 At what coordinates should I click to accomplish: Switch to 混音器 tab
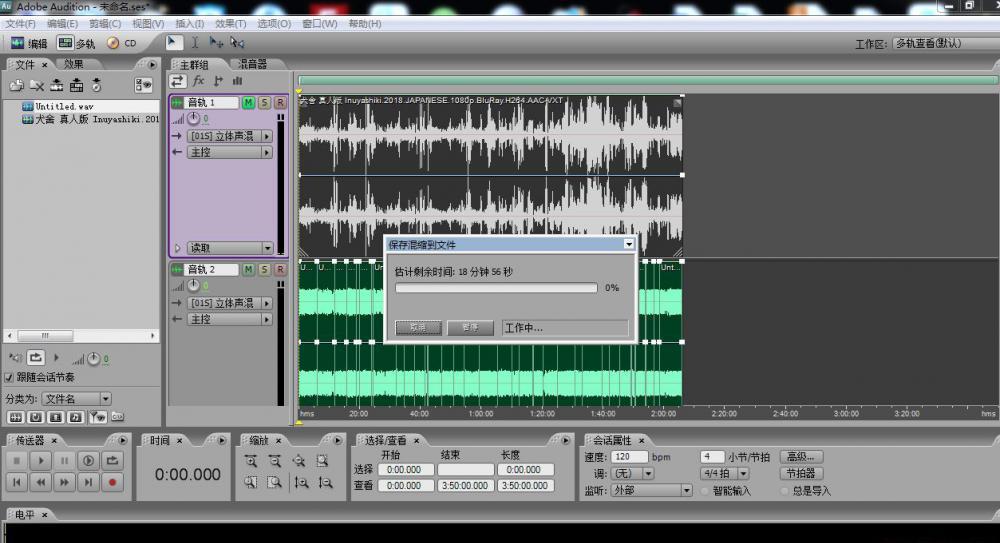pyautogui.click(x=253, y=64)
